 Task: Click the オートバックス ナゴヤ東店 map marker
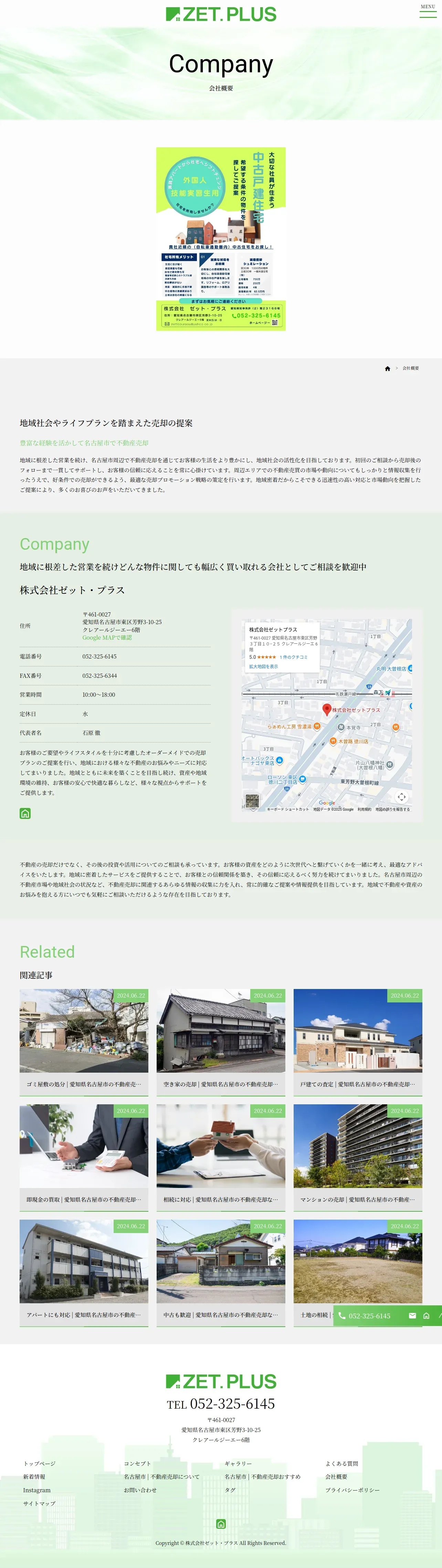[280, 760]
